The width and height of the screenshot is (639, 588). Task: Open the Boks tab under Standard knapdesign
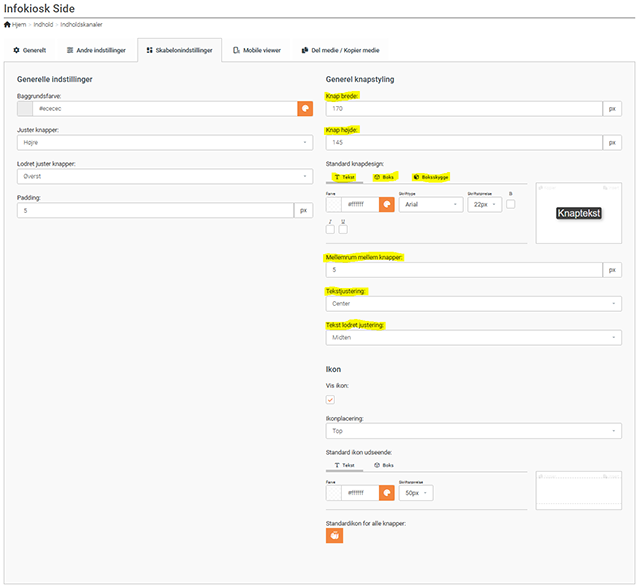coord(383,177)
